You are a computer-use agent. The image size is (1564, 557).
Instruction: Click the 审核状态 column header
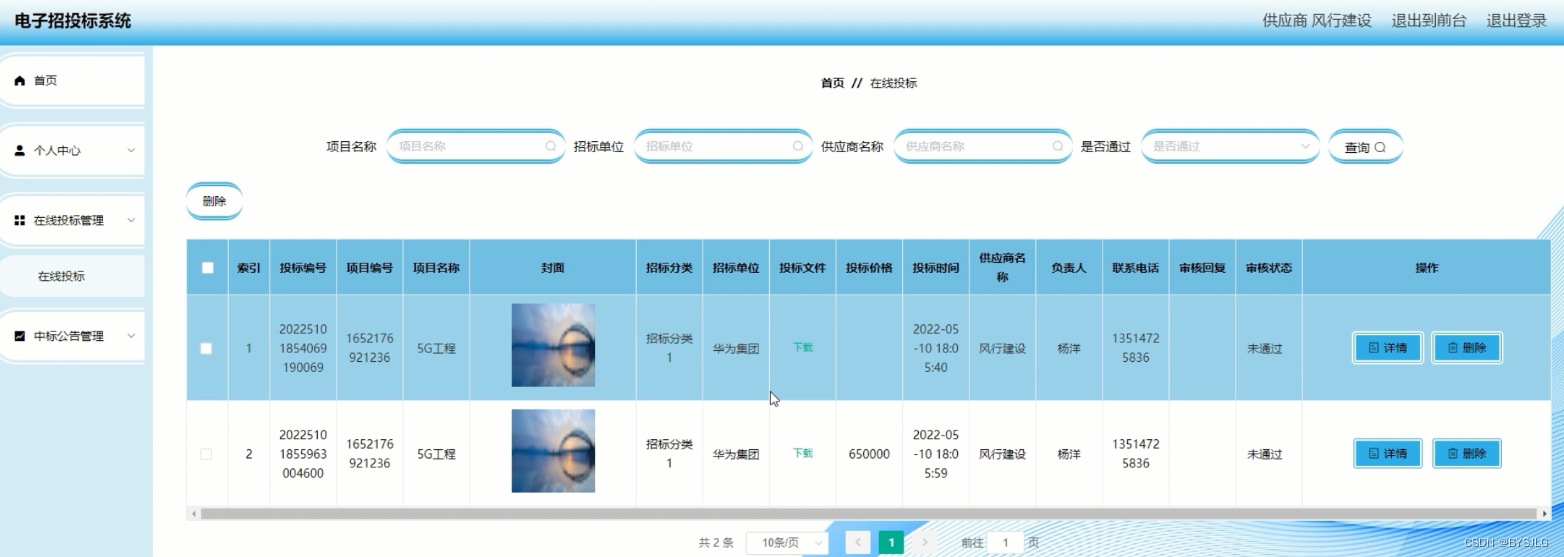1269,268
